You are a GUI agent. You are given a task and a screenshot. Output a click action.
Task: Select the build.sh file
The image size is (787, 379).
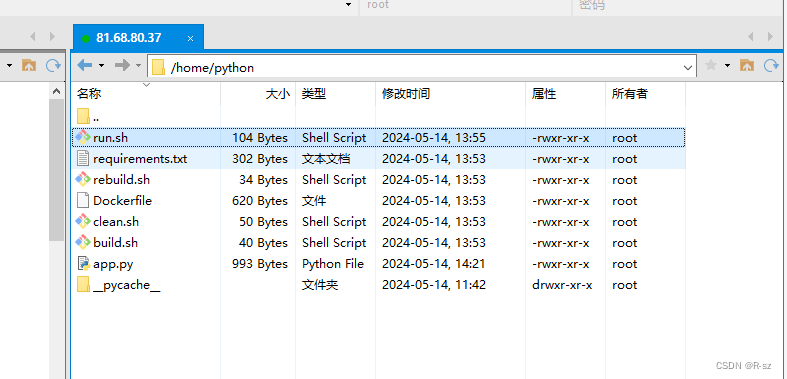[x=379, y=243]
